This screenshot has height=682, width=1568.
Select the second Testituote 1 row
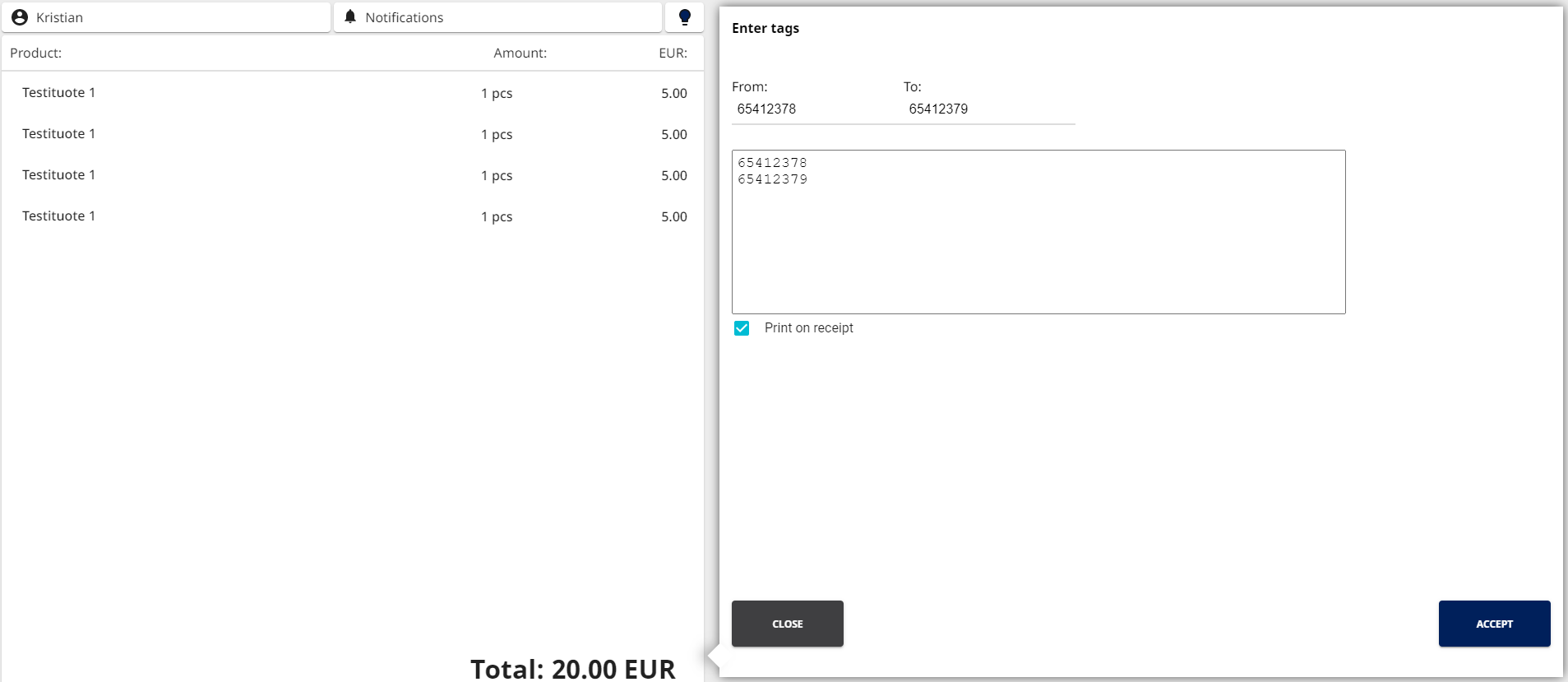click(x=352, y=134)
